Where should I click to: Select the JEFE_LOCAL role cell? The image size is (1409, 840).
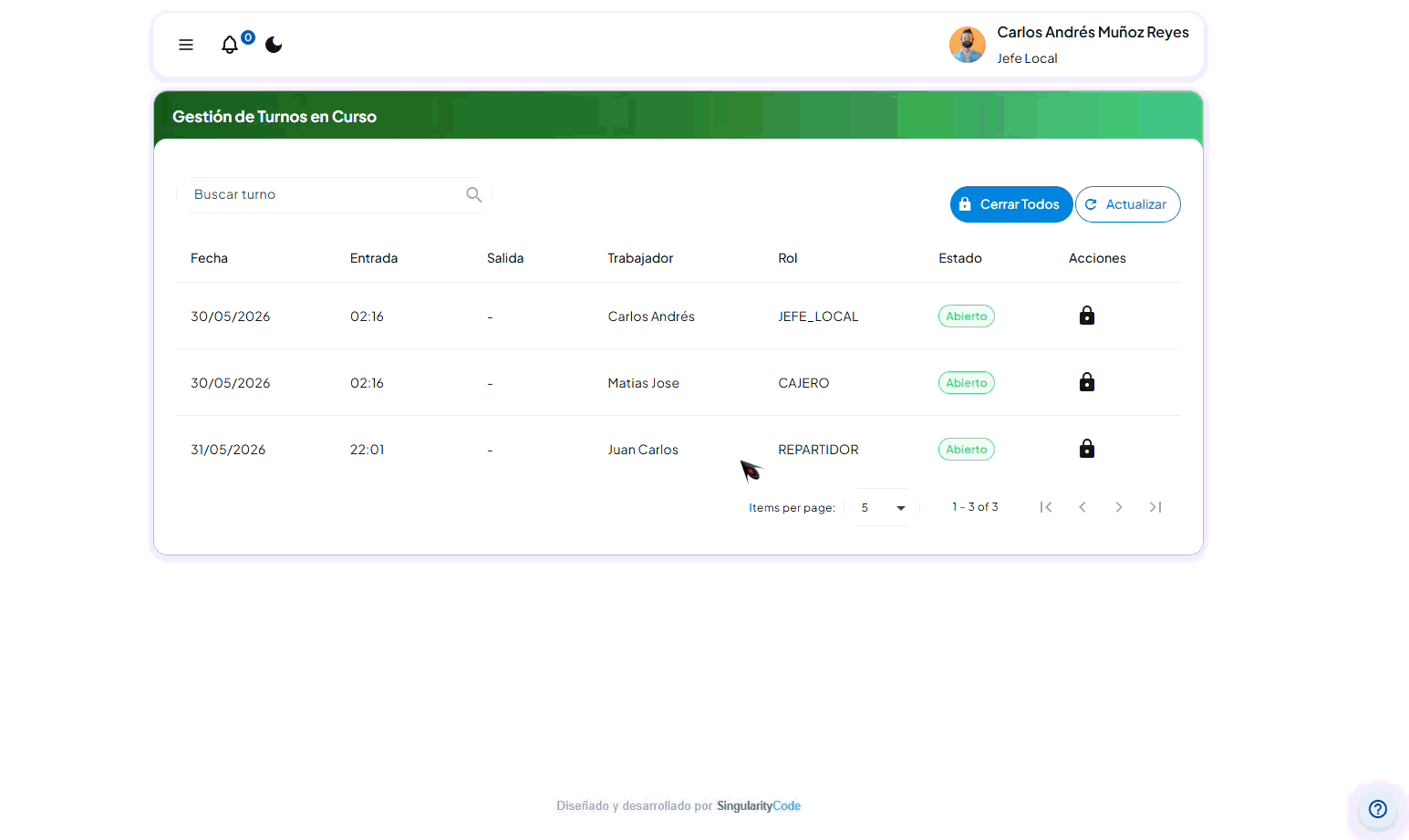pyautogui.click(x=818, y=316)
